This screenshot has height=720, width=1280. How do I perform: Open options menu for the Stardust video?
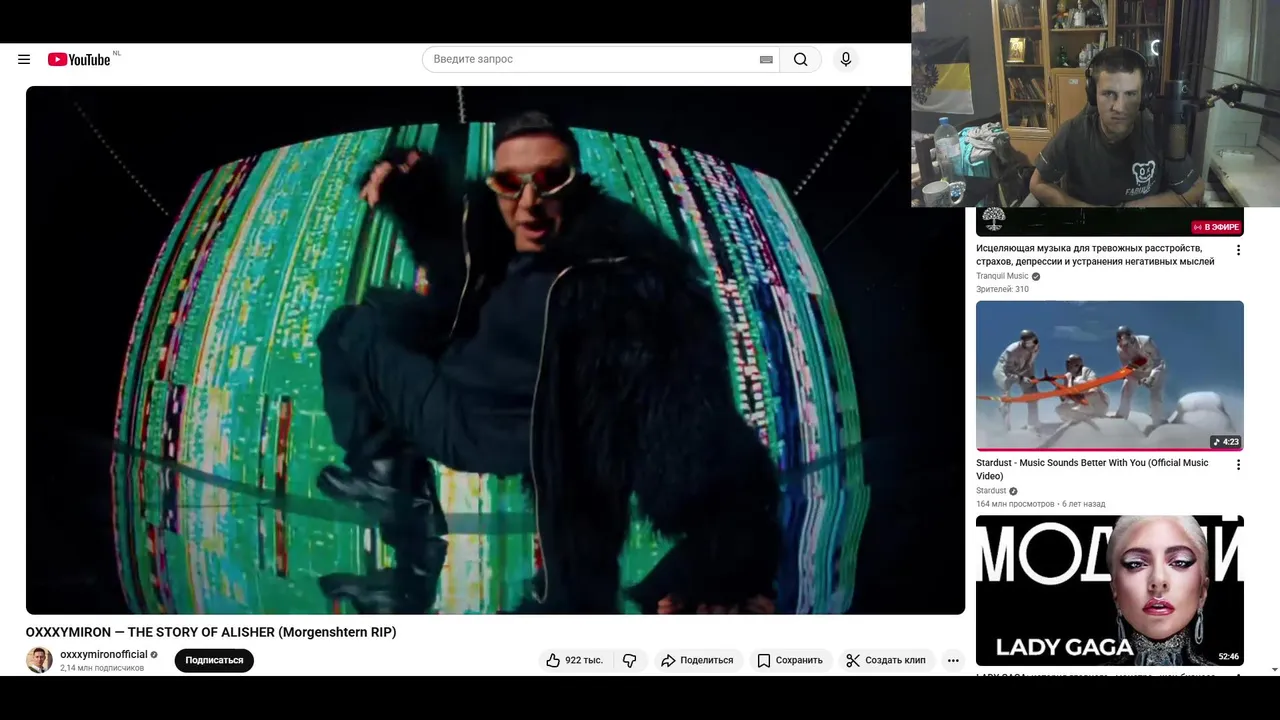(x=1238, y=465)
